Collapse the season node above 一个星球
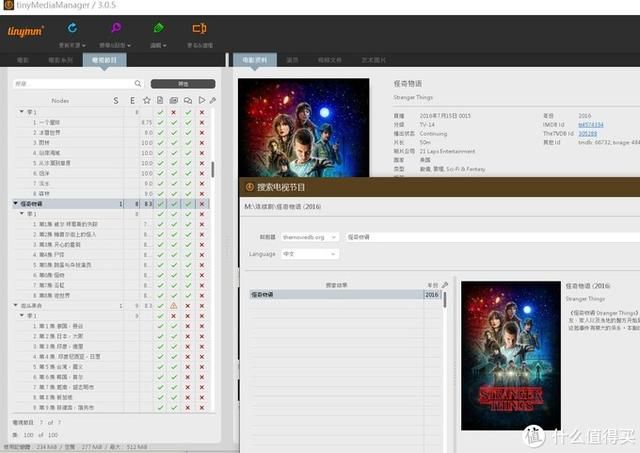The image size is (640, 453). click(x=22, y=111)
